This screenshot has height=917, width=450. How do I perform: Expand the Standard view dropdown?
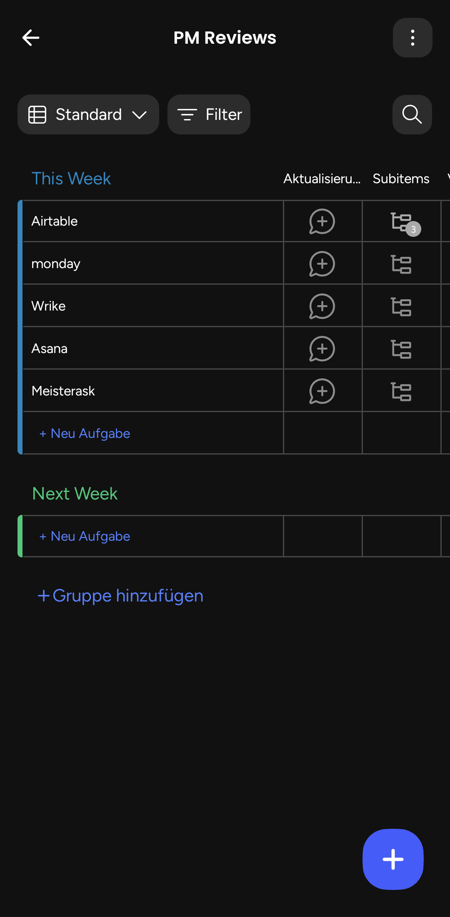88,115
